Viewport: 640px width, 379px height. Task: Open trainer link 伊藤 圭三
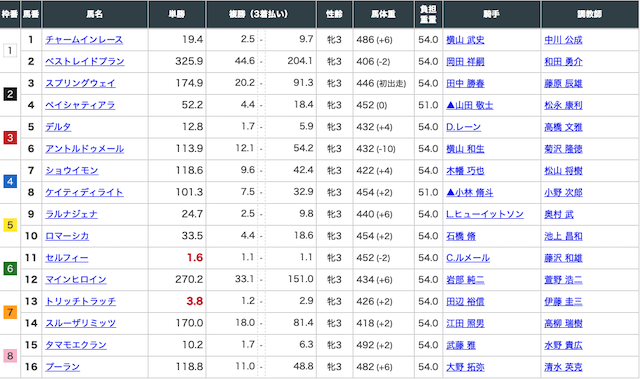coord(563,301)
